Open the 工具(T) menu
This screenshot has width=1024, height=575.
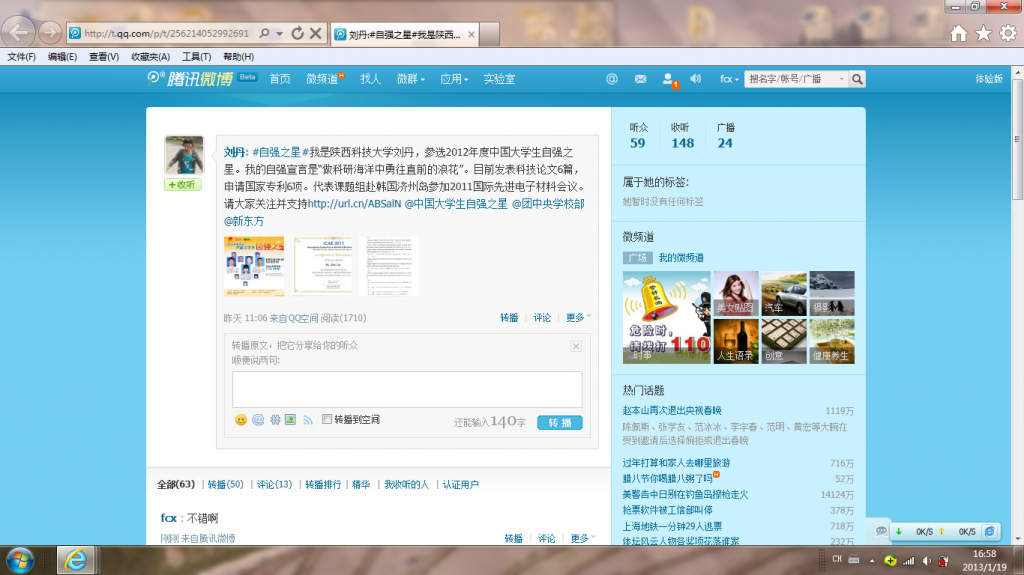pyautogui.click(x=197, y=57)
